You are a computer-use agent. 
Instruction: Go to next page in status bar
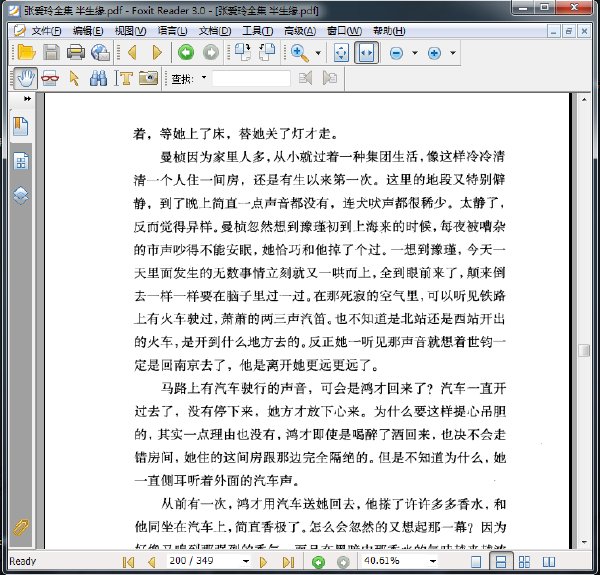coord(263,562)
